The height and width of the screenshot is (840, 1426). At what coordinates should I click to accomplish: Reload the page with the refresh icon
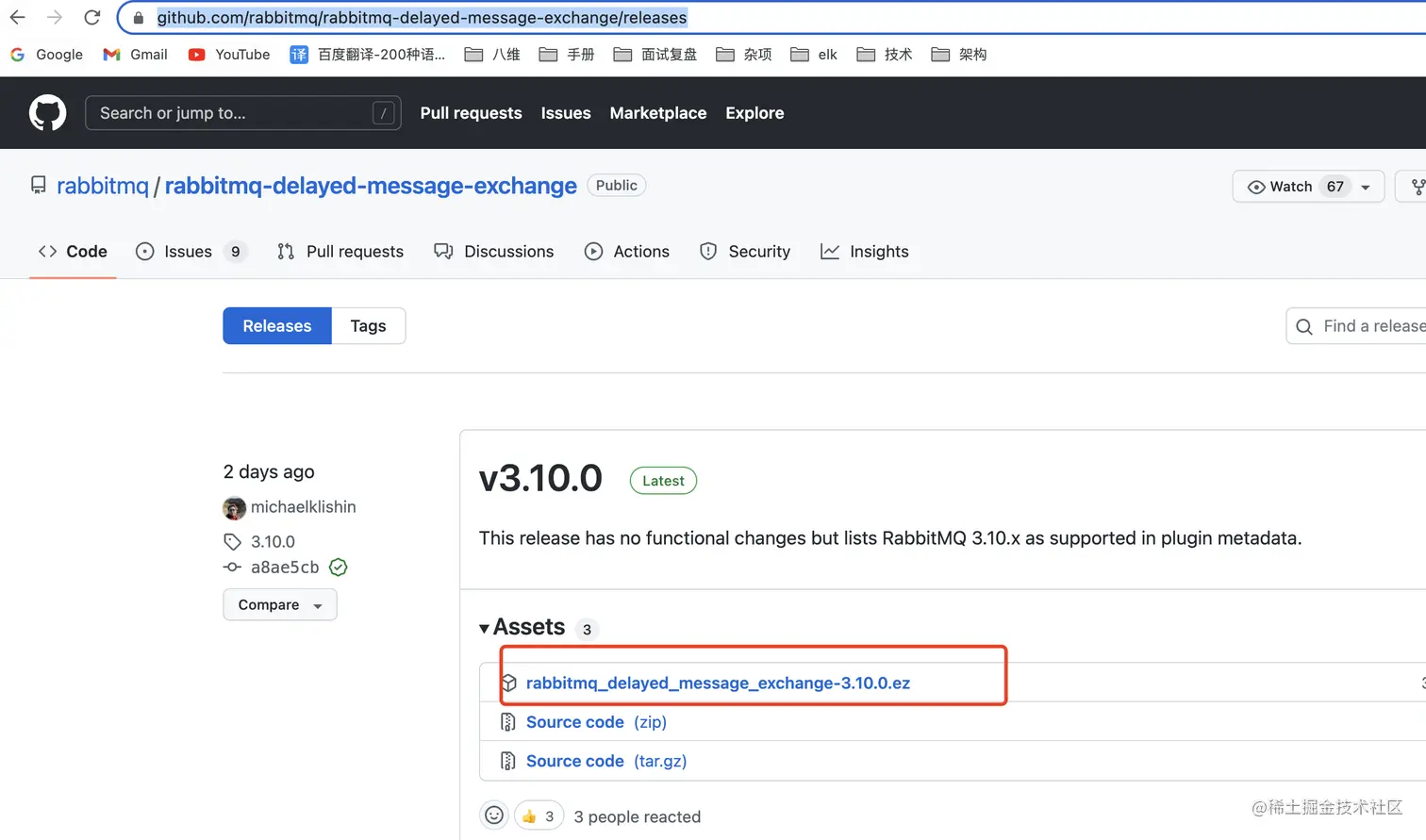click(92, 17)
